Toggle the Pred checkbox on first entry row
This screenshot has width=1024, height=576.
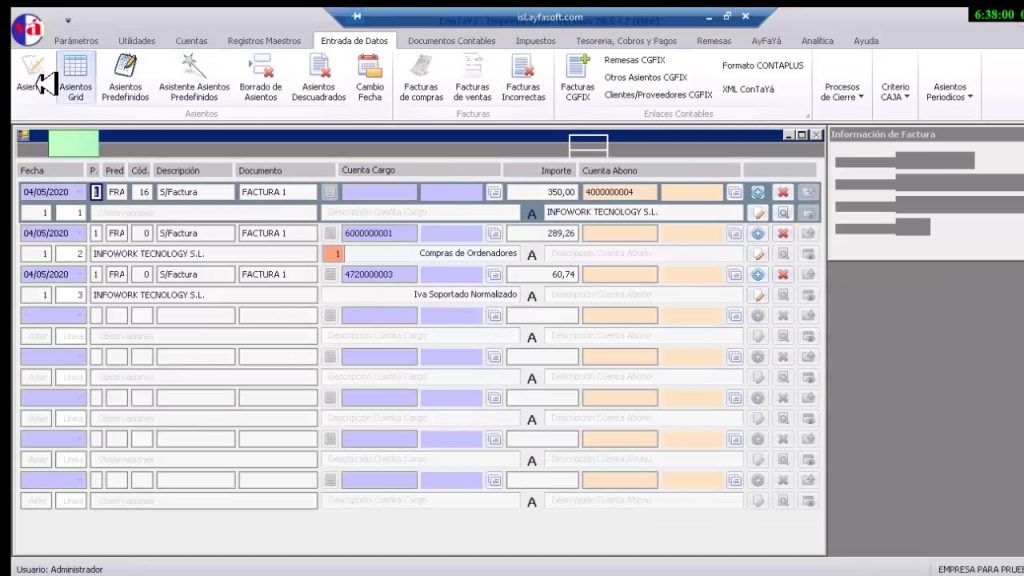(x=97, y=191)
